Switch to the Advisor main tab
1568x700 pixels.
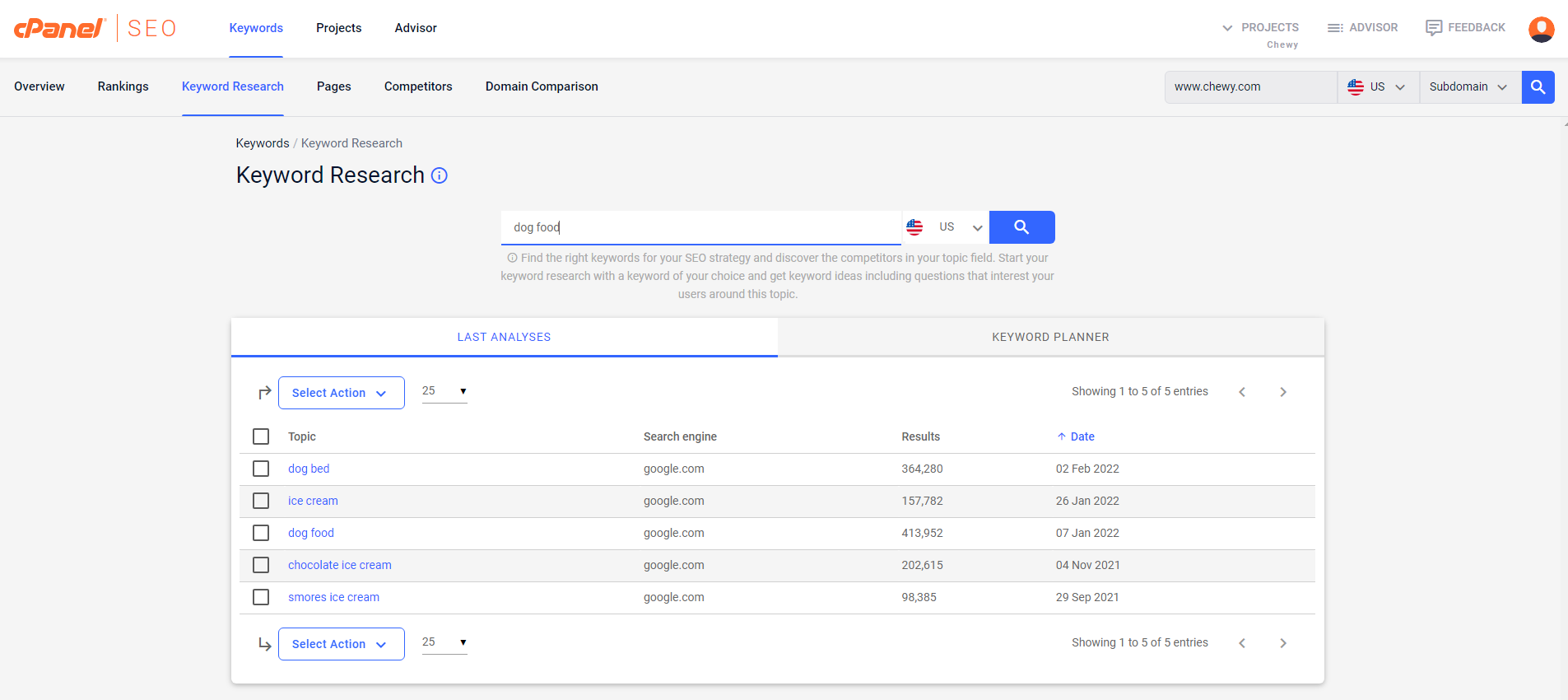coord(416,28)
